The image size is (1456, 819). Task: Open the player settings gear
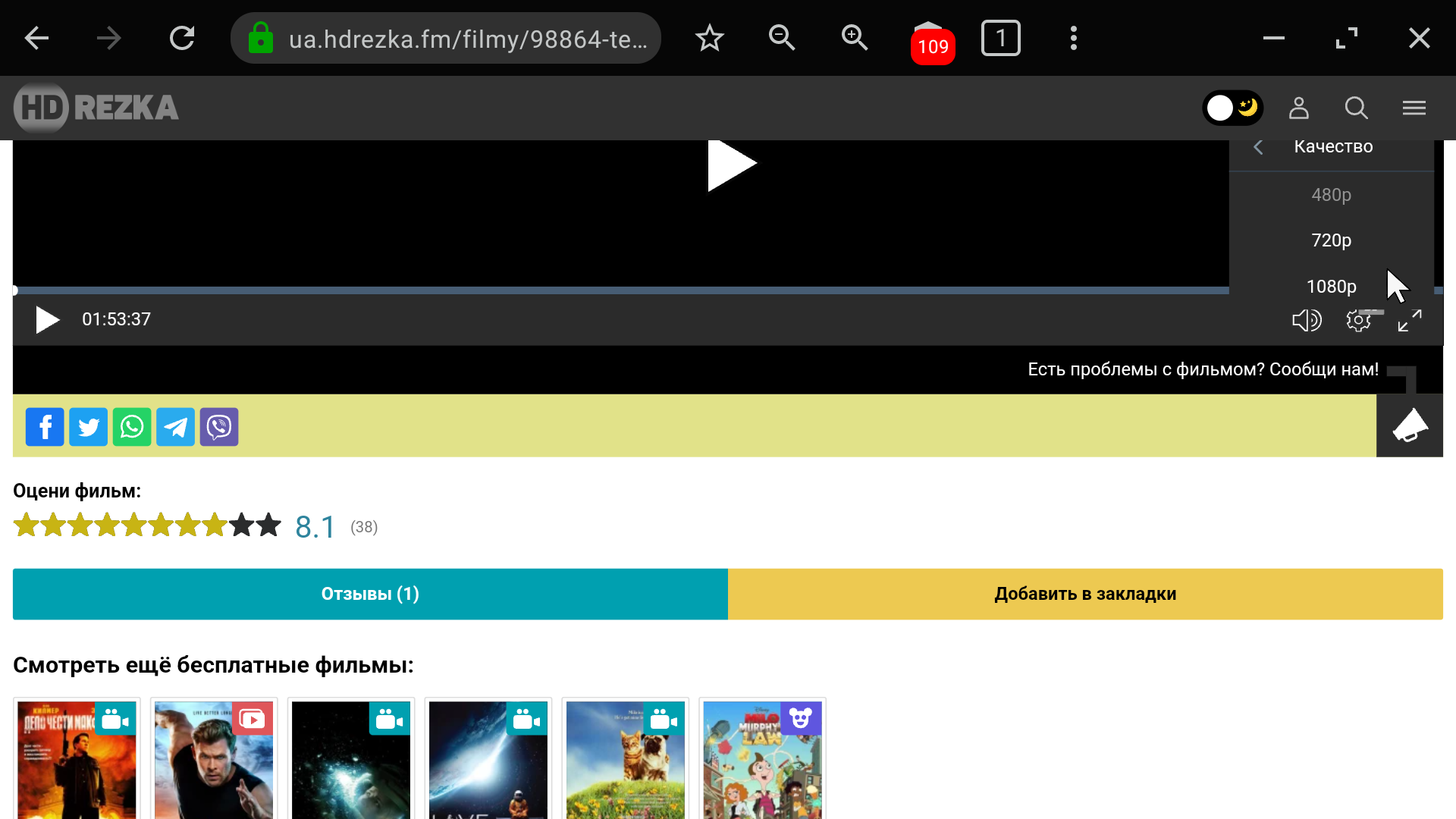click(x=1358, y=320)
